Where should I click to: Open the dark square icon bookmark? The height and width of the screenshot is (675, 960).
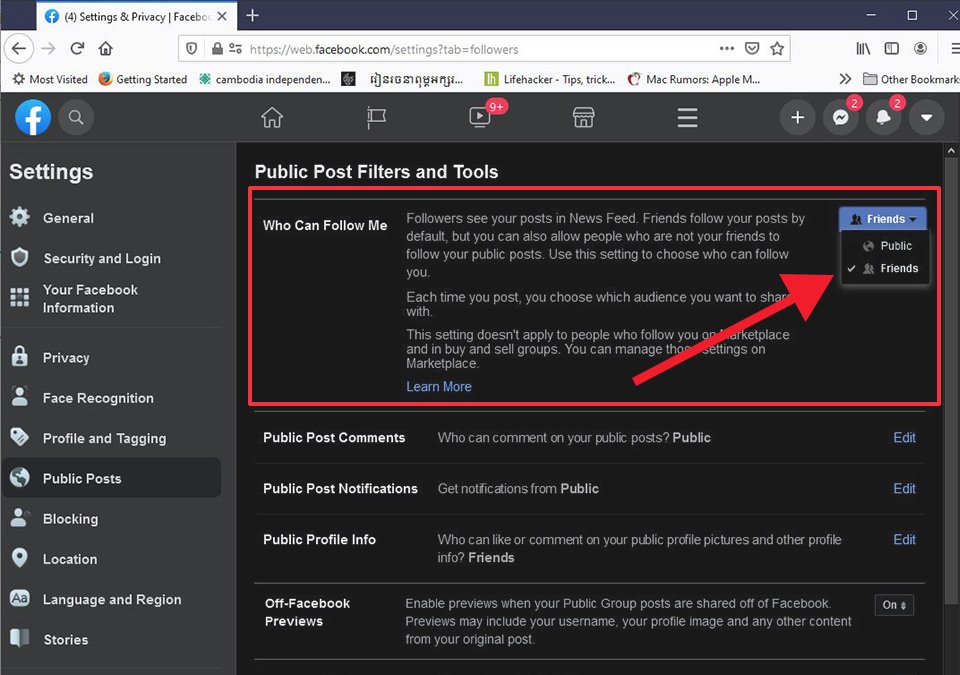(348, 79)
